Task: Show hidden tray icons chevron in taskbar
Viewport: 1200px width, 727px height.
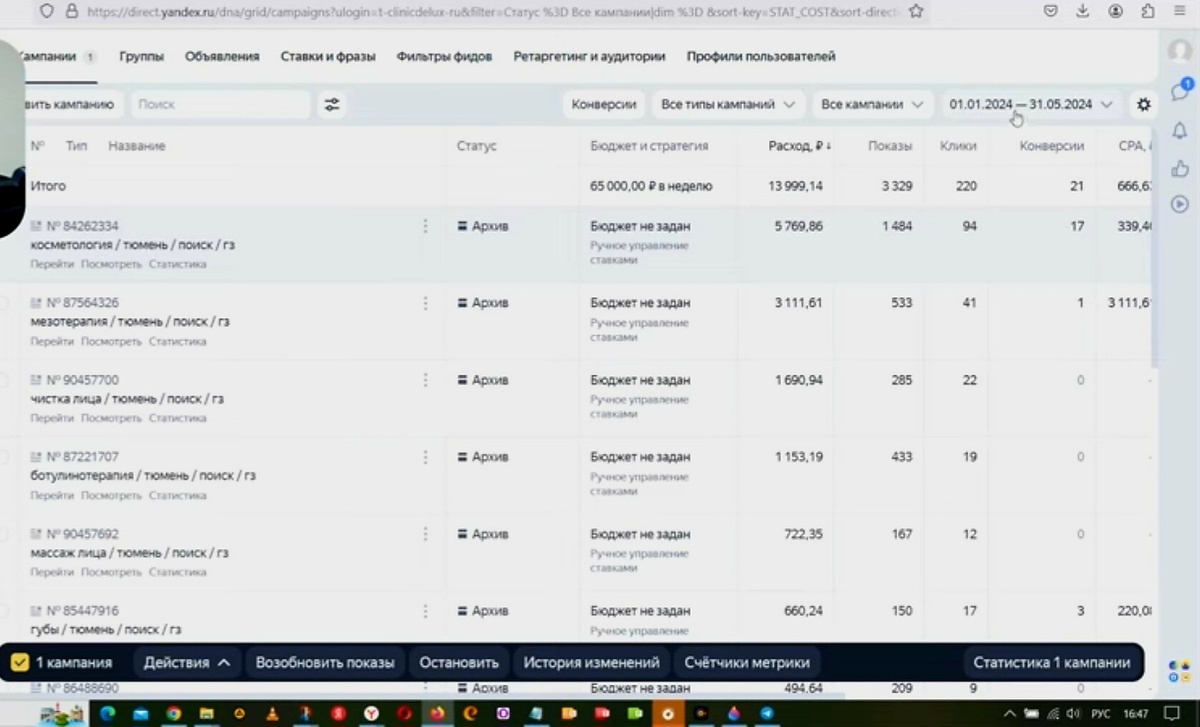Action: pyautogui.click(x=1011, y=714)
